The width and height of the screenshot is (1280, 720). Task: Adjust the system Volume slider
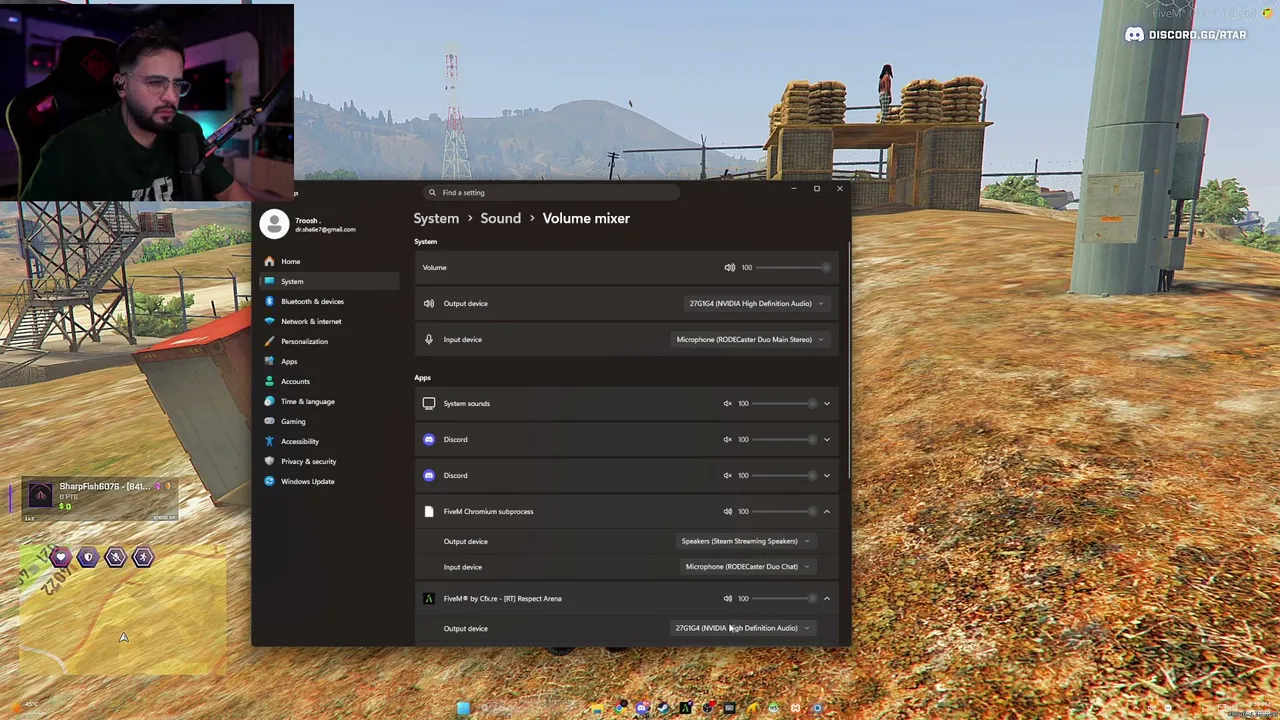(x=793, y=267)
